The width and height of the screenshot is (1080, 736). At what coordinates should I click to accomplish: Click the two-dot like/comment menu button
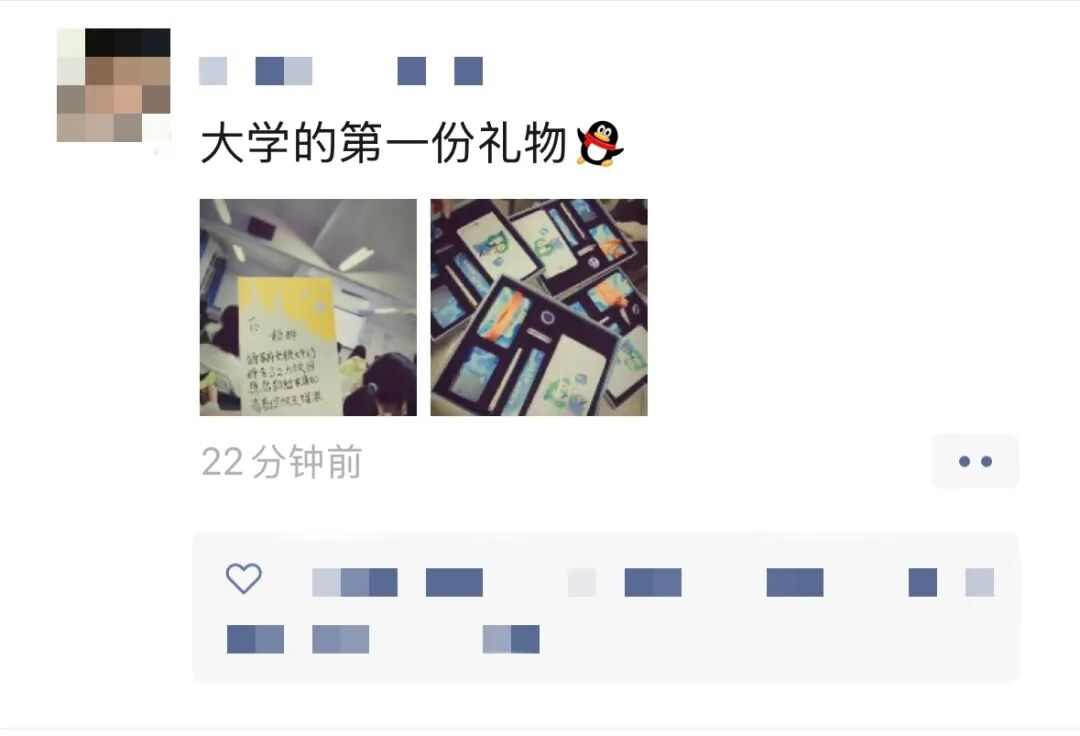coord(975,461)
